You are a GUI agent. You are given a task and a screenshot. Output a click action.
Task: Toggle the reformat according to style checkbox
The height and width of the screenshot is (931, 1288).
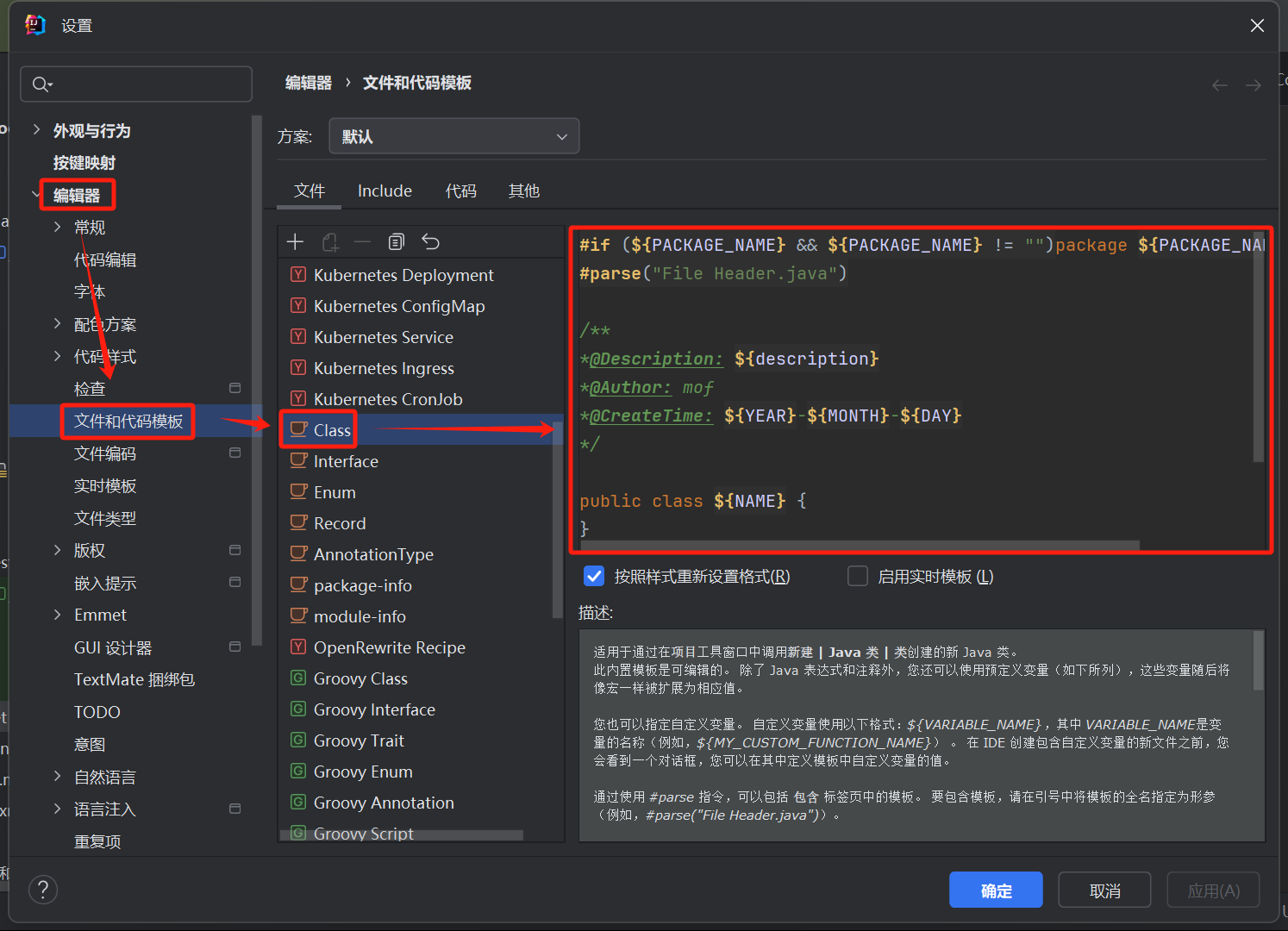(x=594, y=576)
